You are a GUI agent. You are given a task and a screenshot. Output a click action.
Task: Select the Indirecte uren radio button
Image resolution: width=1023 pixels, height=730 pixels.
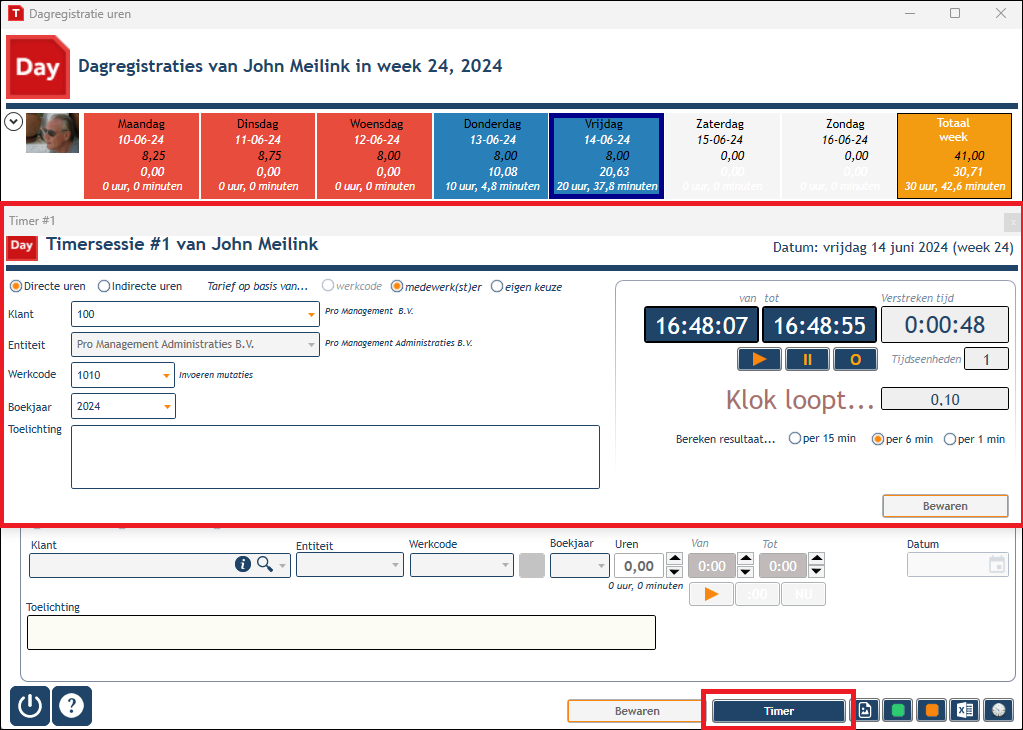(x=104, y=286)
